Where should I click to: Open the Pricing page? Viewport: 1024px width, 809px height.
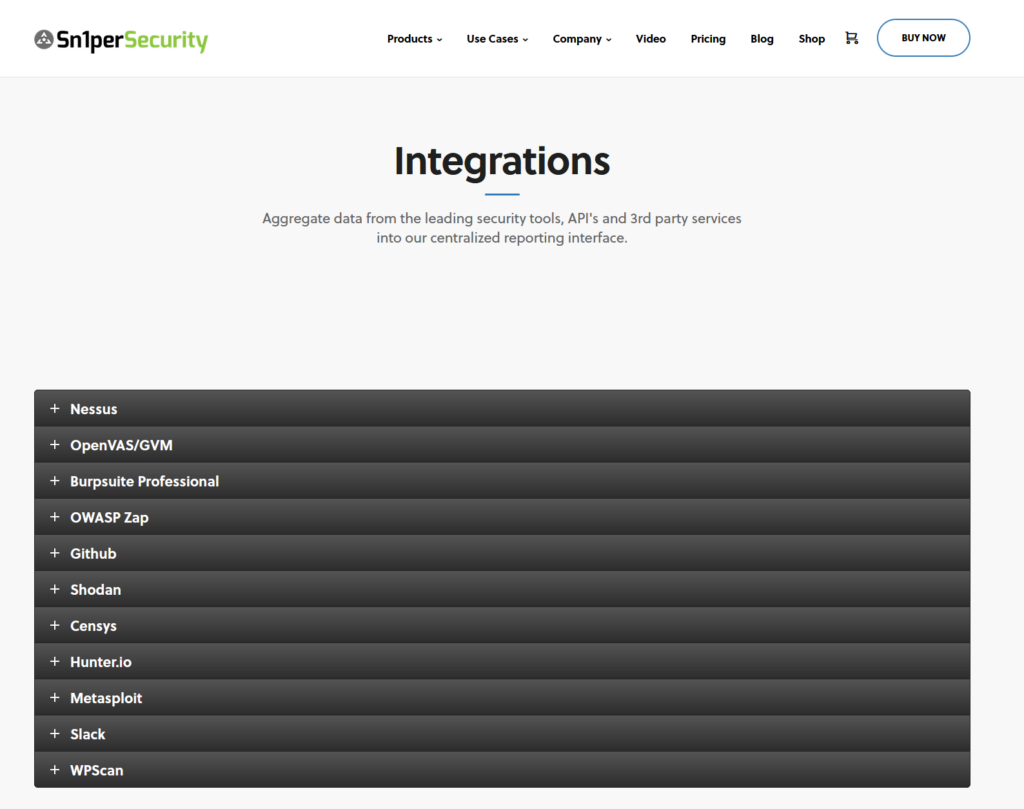(708, 39)
